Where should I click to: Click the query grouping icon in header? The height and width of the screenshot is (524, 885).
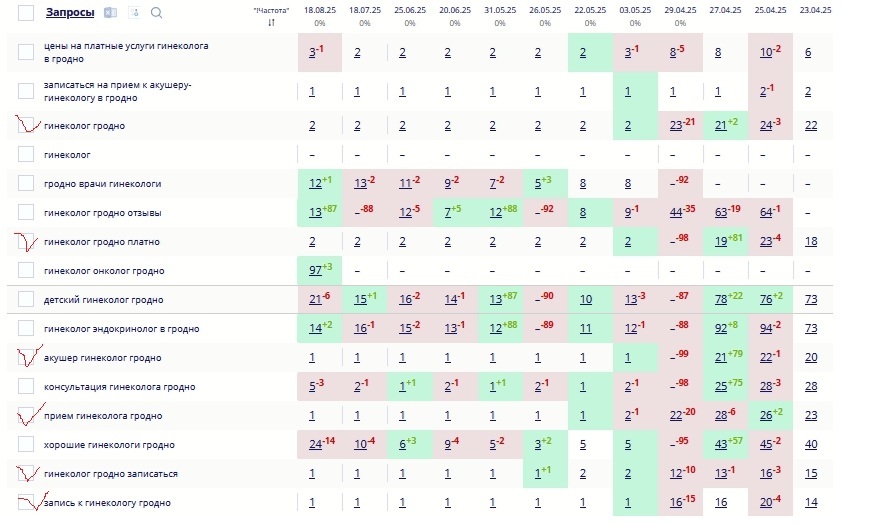coord(134,13)
